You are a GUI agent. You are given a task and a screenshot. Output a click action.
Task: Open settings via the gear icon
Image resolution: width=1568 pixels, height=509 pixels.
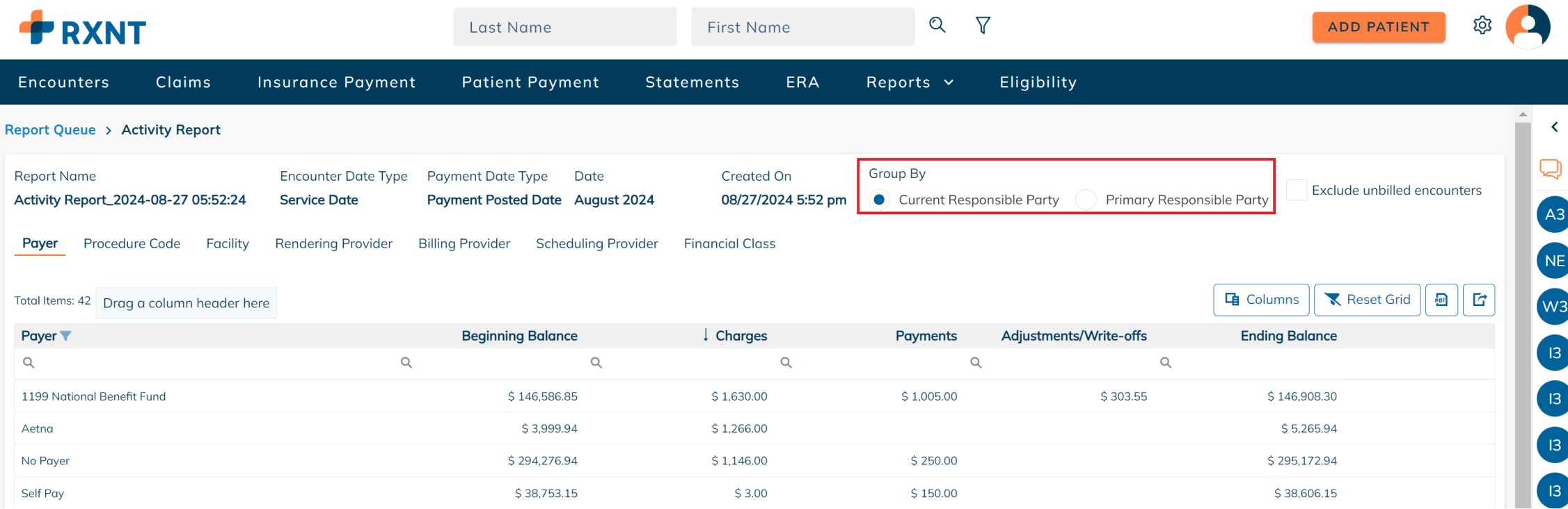click(x=1482, y=26)
